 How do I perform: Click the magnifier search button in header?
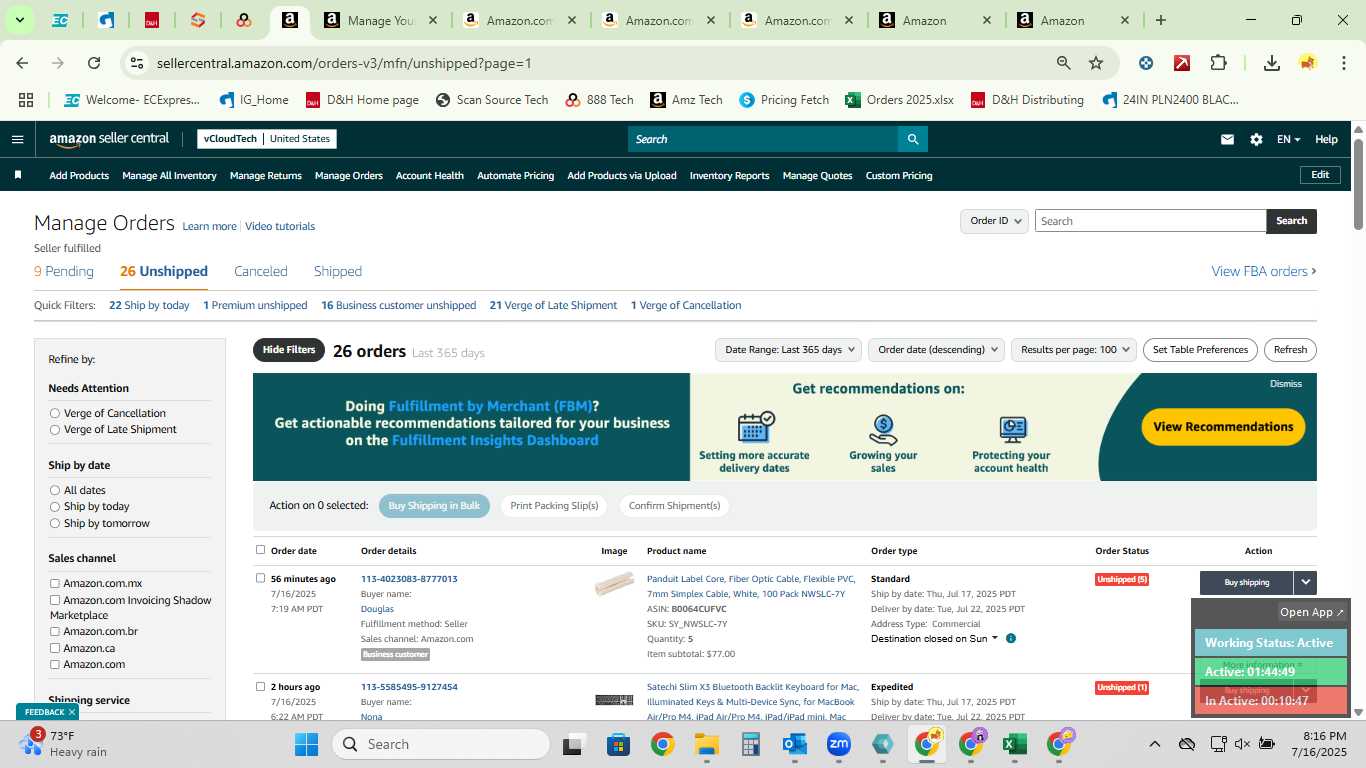point(912,139)
